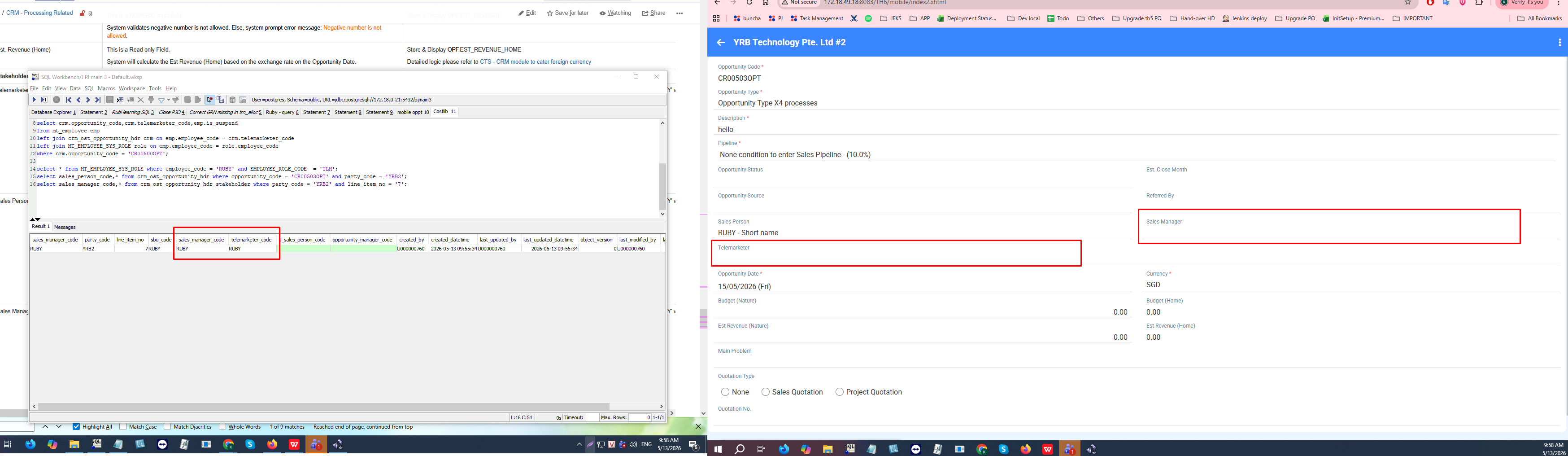Tick the Match Case checkbox
1568x456 pixels.
(123, 427)
